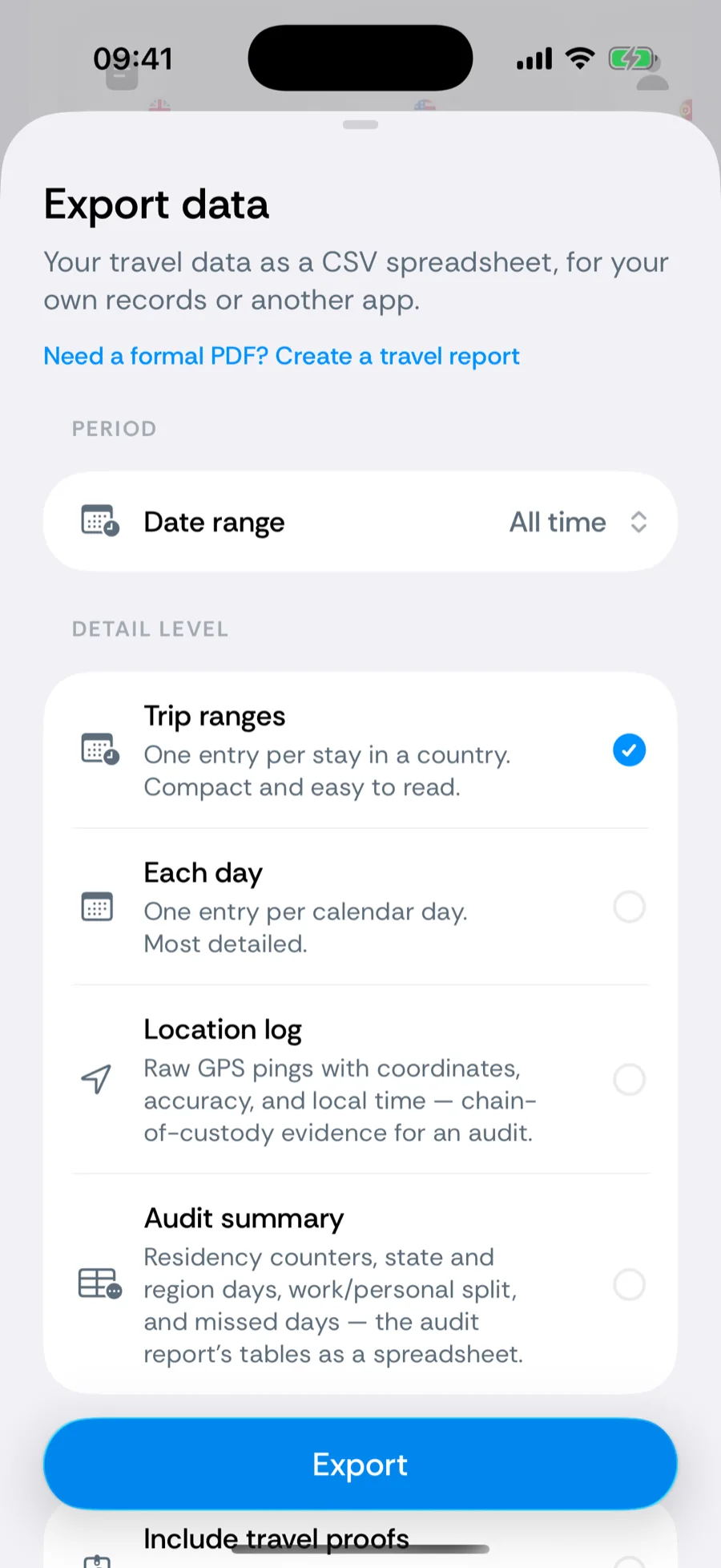Select the Each day radio button

[x=629, y=907]
